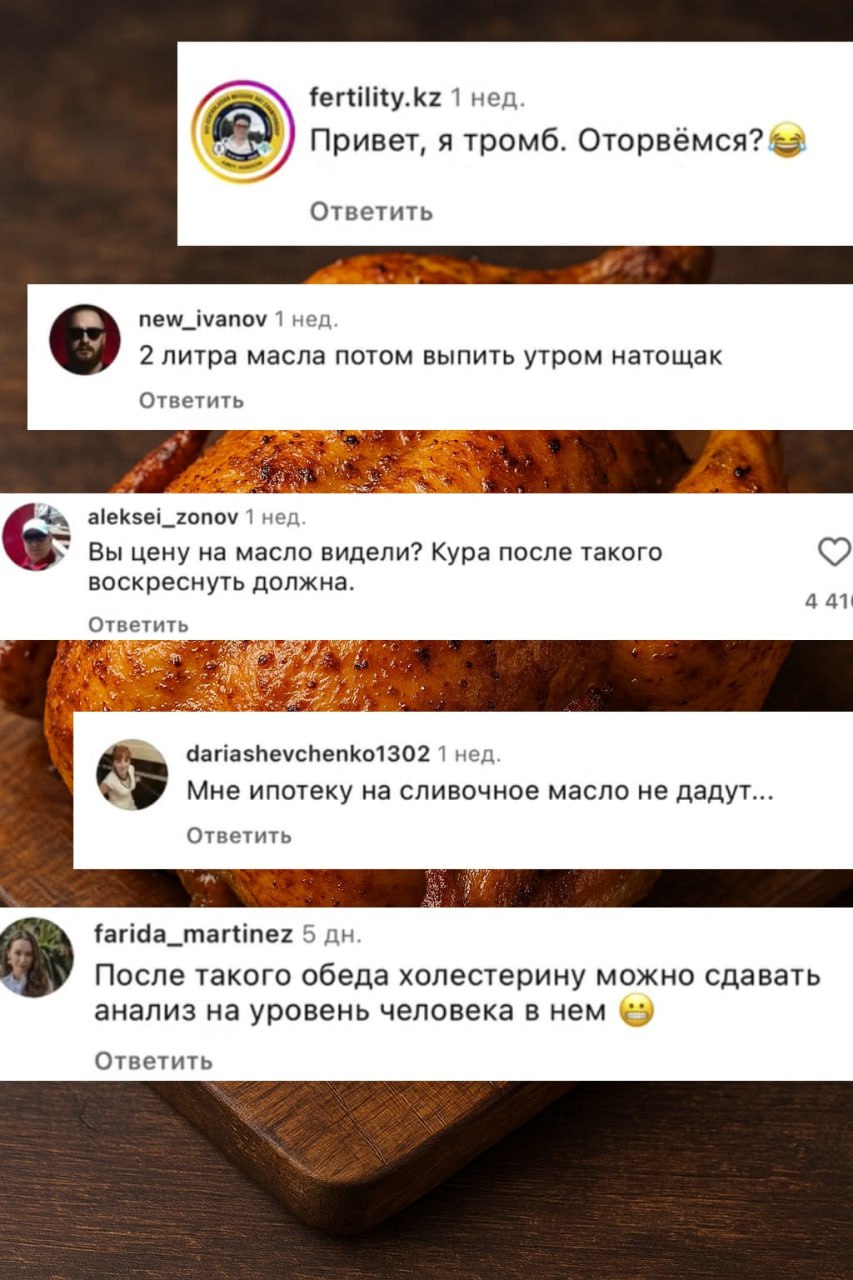
Task: Reply to aleksei_zonov's butter price comment
Action: (x=138, y=624)
